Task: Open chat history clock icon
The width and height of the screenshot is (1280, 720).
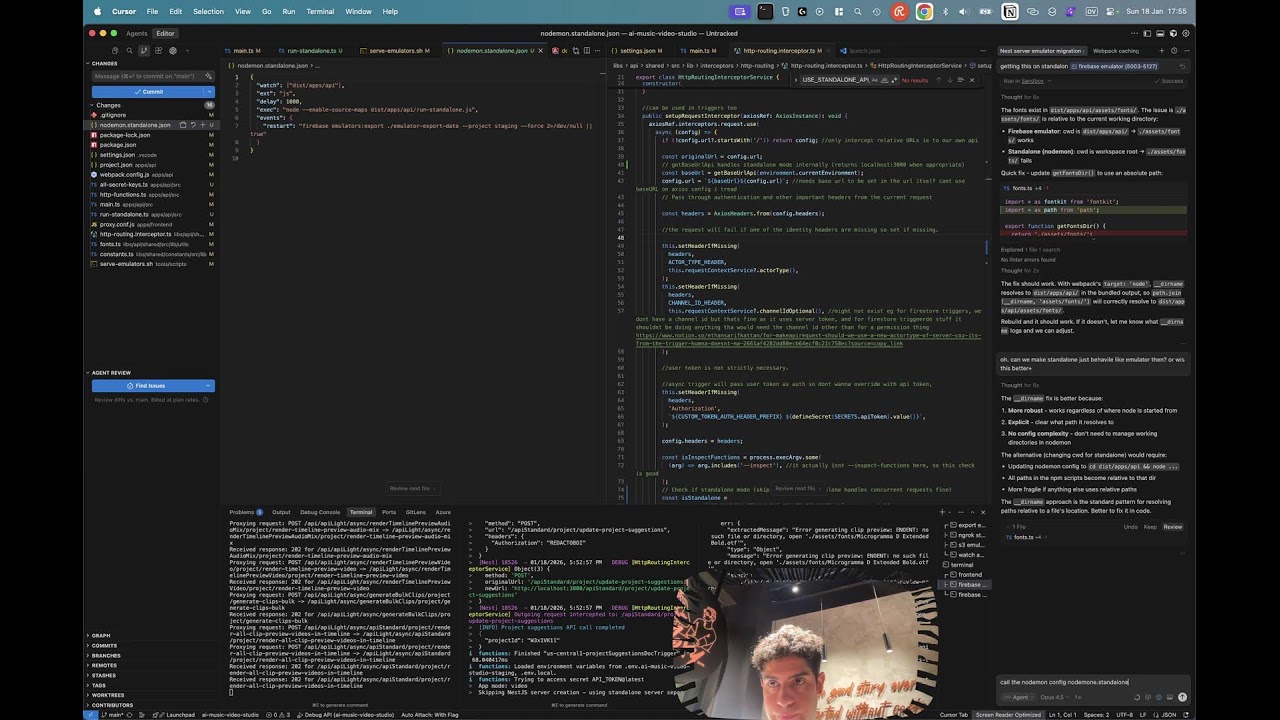Action: pyautogui.click(x=1174, y=51)
